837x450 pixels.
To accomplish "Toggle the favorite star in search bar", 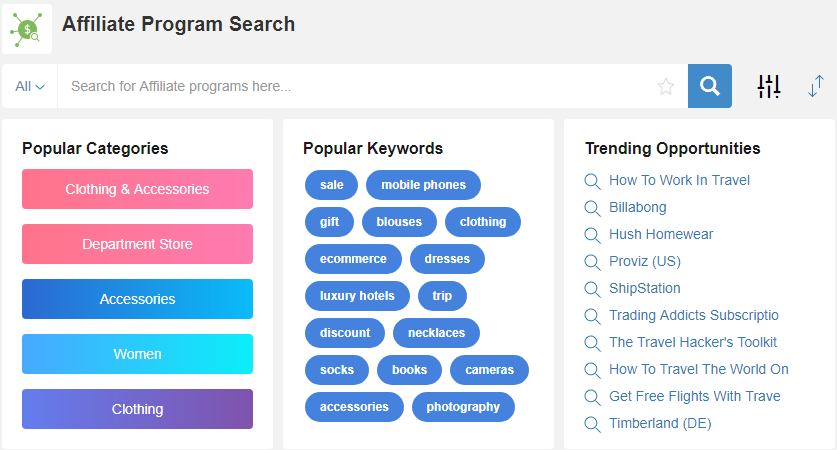I will click(x=666, y=86).
